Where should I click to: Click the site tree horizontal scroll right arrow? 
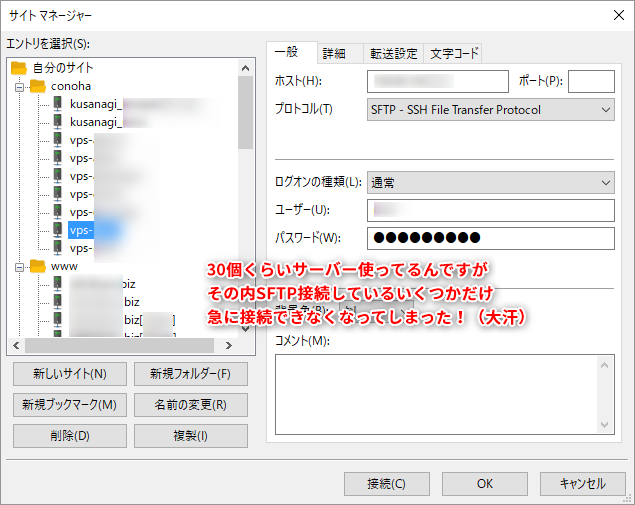click(x=229, y=345)
